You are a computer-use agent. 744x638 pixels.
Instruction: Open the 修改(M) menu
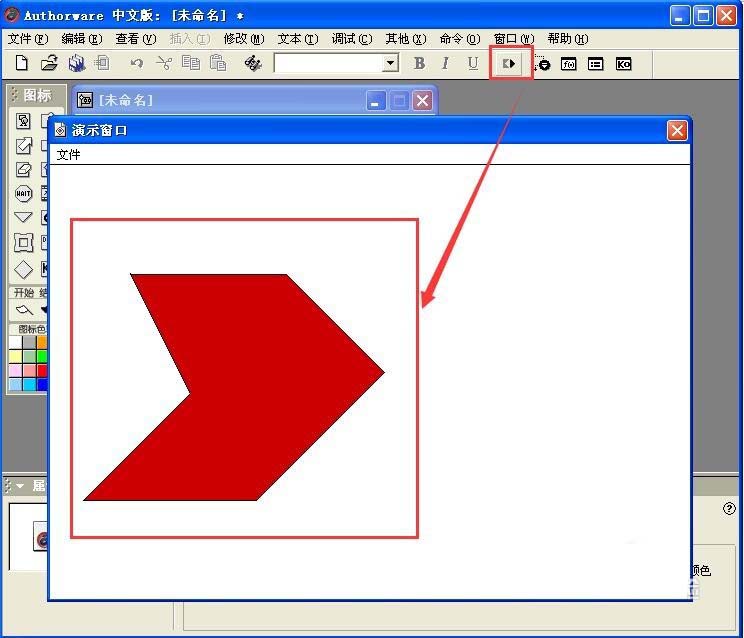(244, 38)
